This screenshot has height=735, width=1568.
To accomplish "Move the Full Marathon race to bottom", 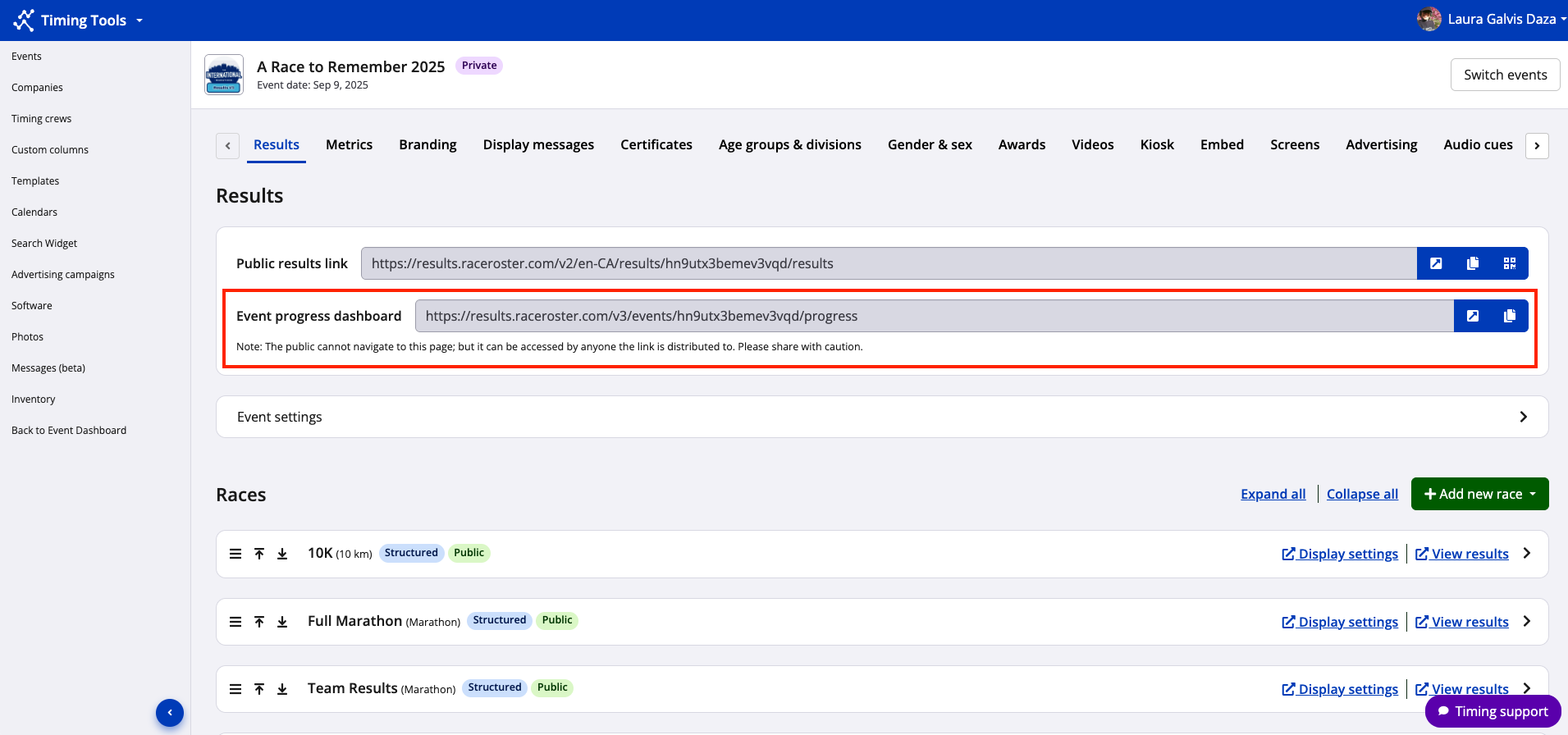I will 282,622.
